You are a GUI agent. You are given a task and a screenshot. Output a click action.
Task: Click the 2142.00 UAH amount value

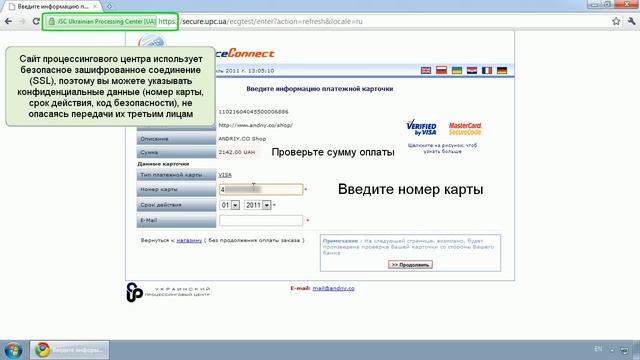237,152
